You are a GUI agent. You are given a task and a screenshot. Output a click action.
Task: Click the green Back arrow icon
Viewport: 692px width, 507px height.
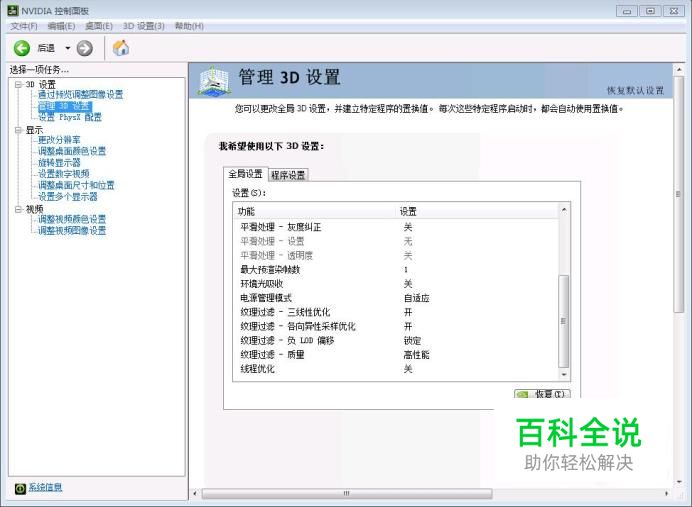pyautogui.click(x=22, y=48)
